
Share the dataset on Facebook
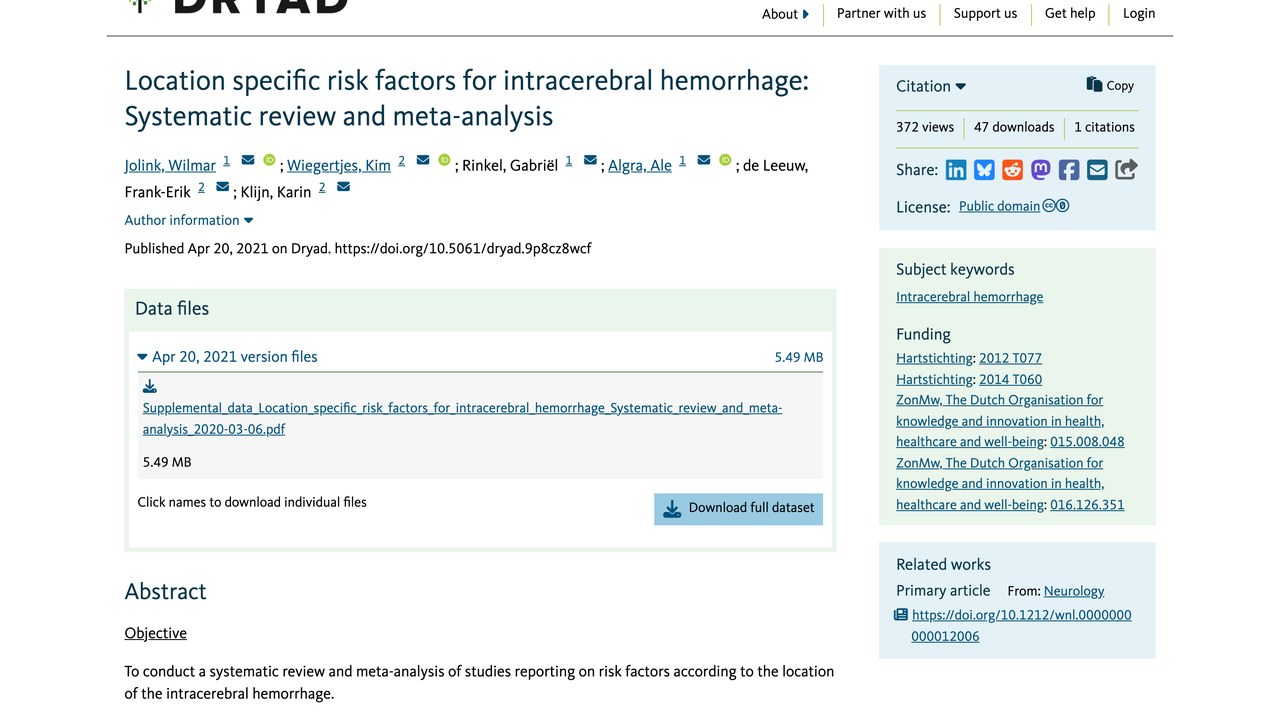pyautogui.click(x=1069, y=170)
